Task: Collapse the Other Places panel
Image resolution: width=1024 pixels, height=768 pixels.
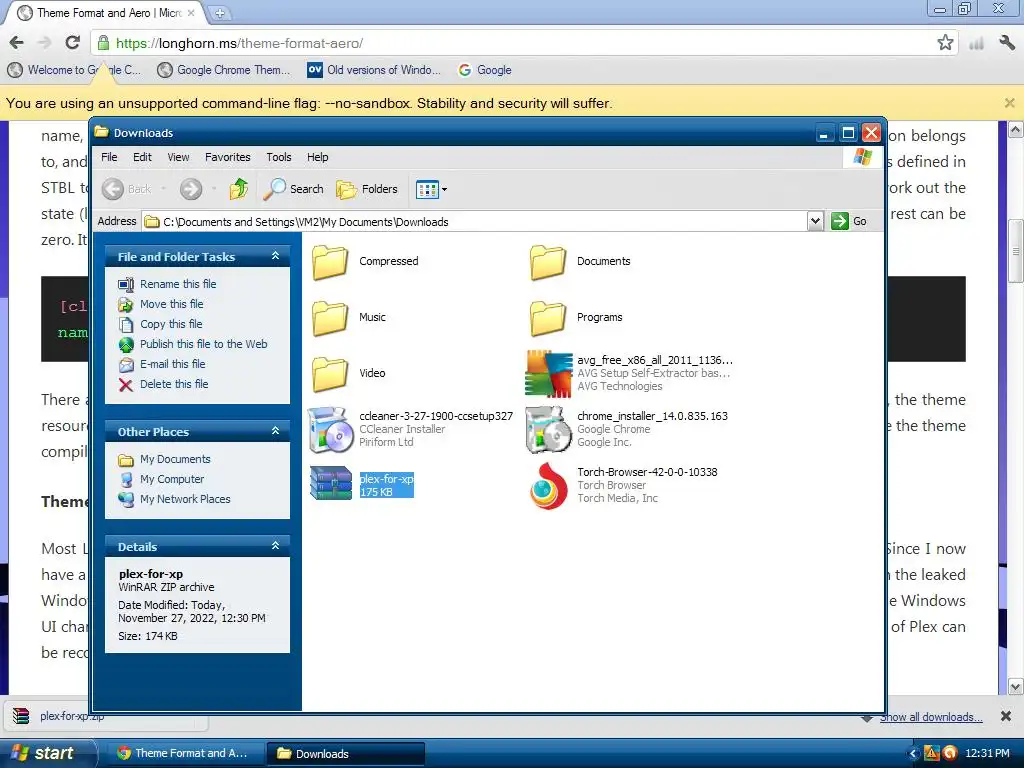Action: pyautogui.click(x=276, y=431)
